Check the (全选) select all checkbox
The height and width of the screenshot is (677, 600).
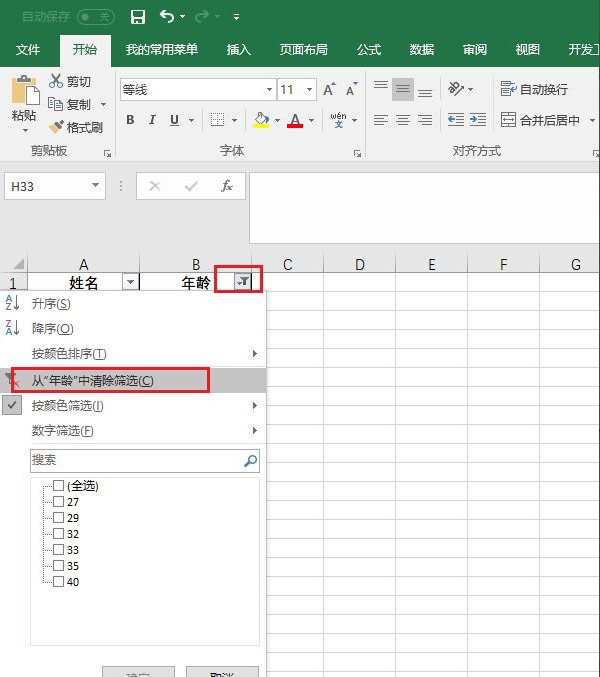point(58,485)
